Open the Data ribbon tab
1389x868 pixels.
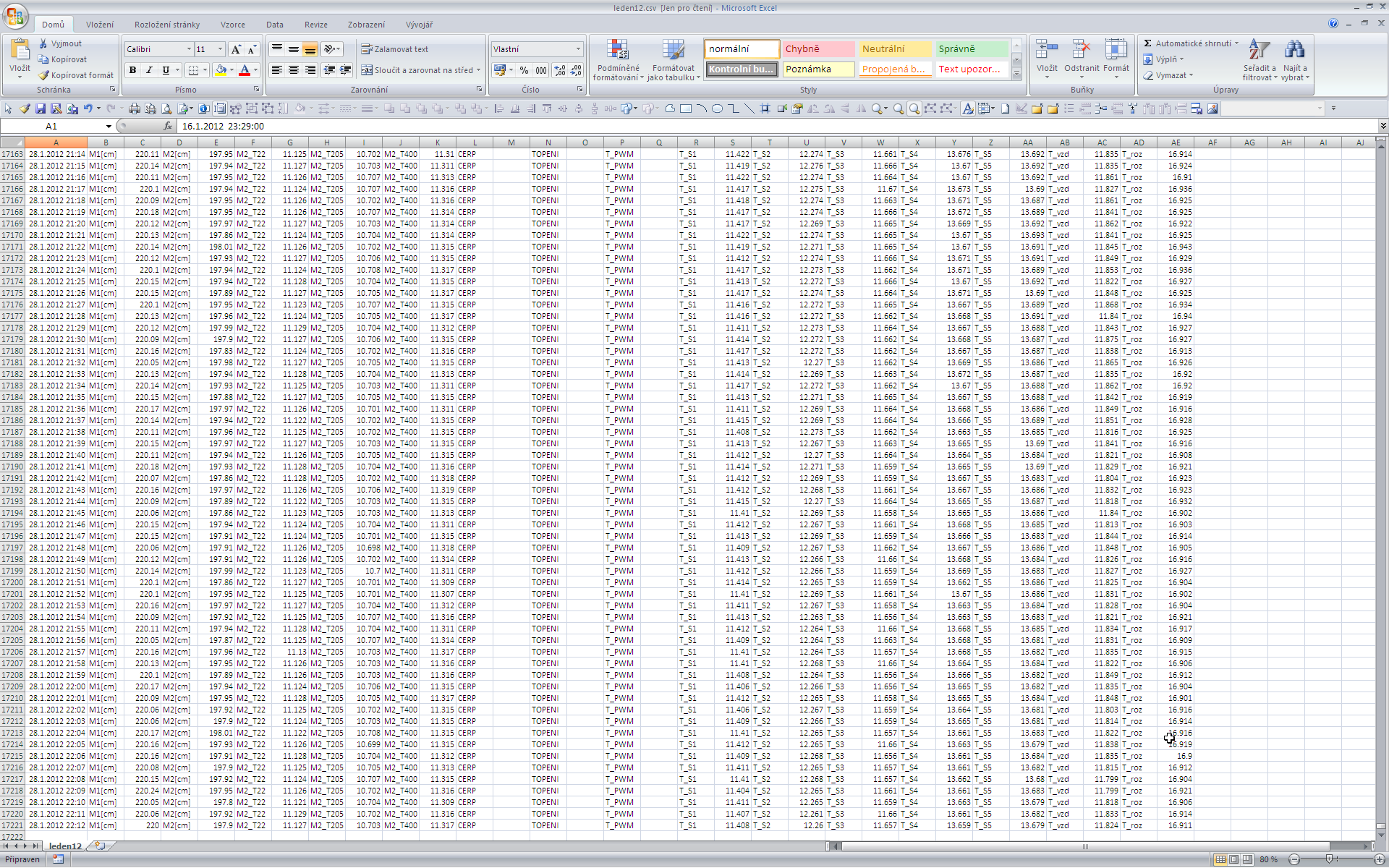tap(274, 25)
